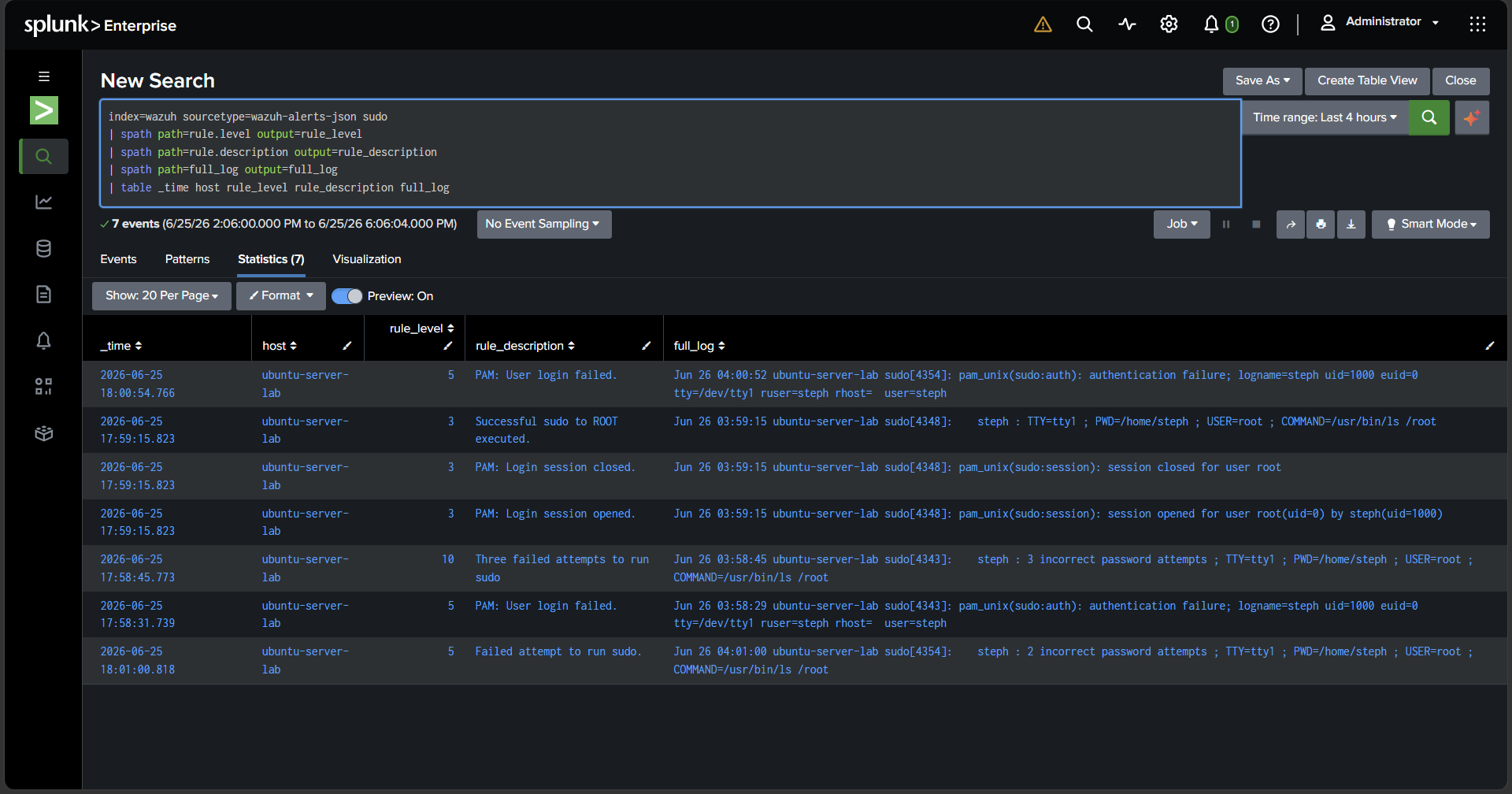This screenshot has width=1512, height=794.
Task: Open the AI assistant sparkle button
Action: click(x=1472, y=117)
